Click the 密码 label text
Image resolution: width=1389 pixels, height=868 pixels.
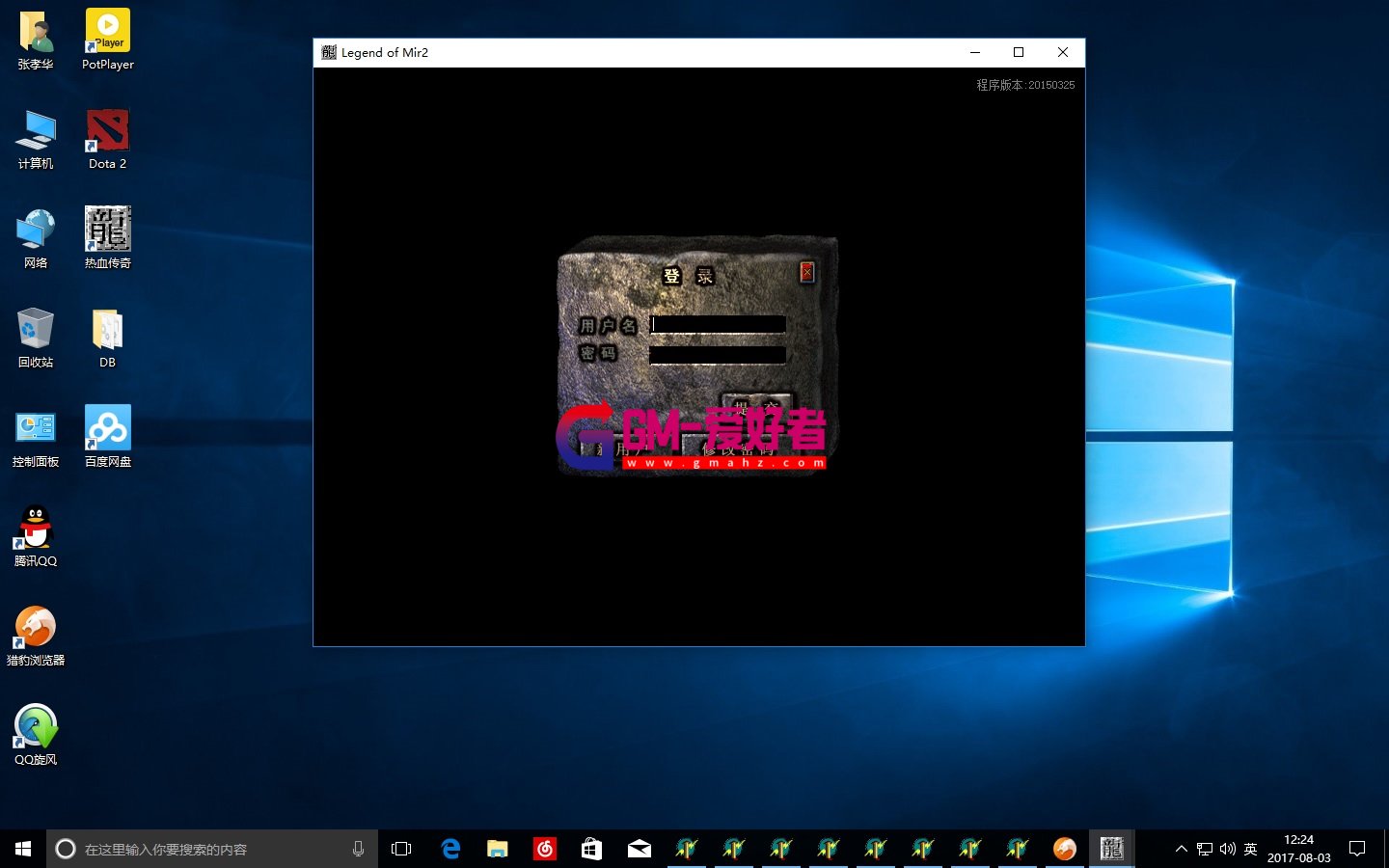pos(598,353)
